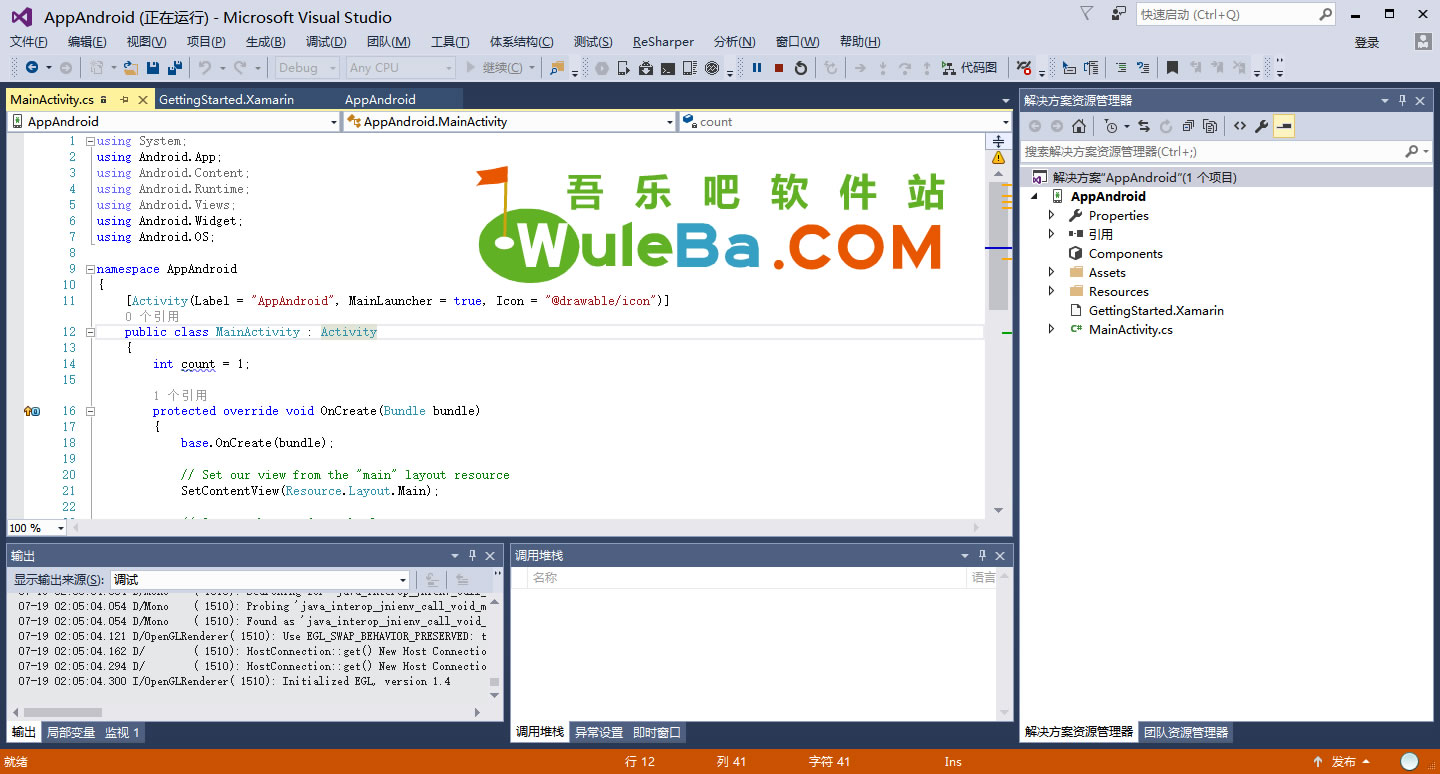Image resolution: width=1440 pixels, height=774 pixels.
Task: Open the 工具(T) menu
Action: click(450, 41)
